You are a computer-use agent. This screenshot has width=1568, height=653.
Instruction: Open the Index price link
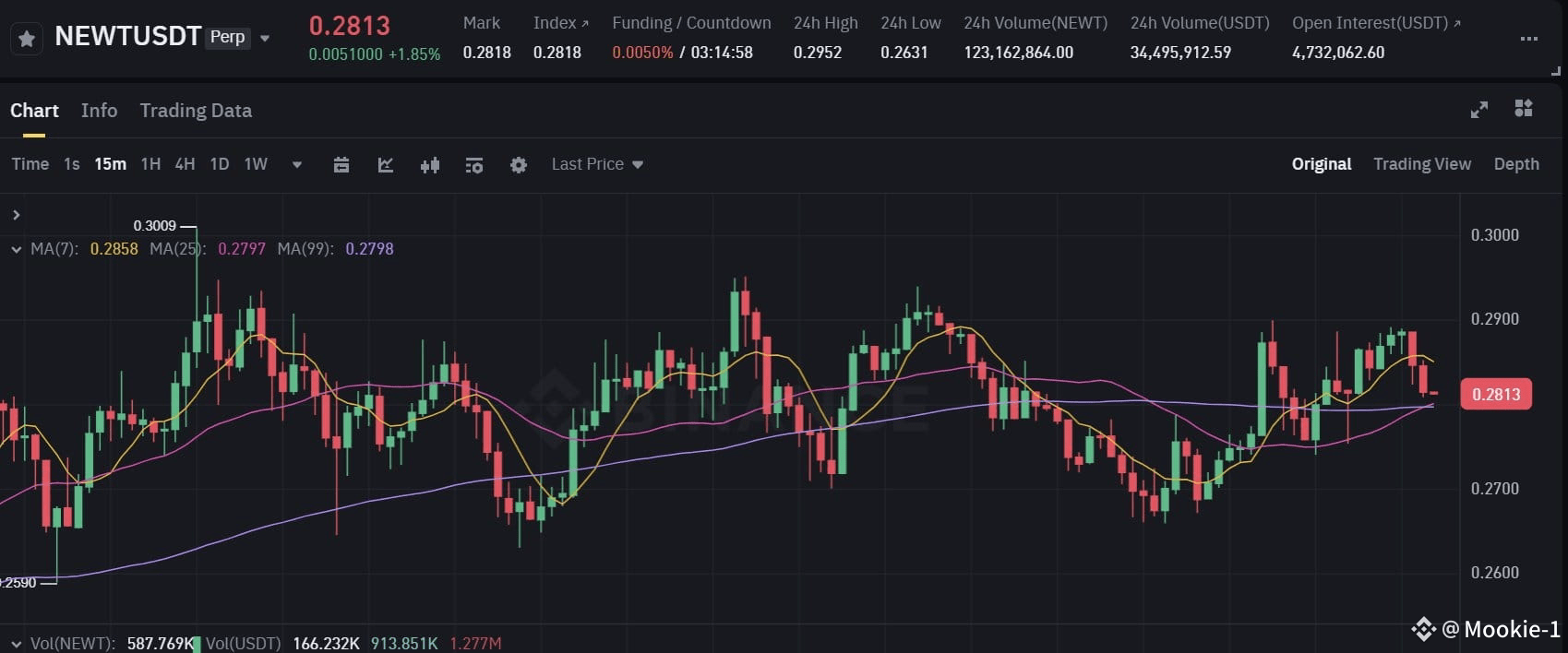560,23
